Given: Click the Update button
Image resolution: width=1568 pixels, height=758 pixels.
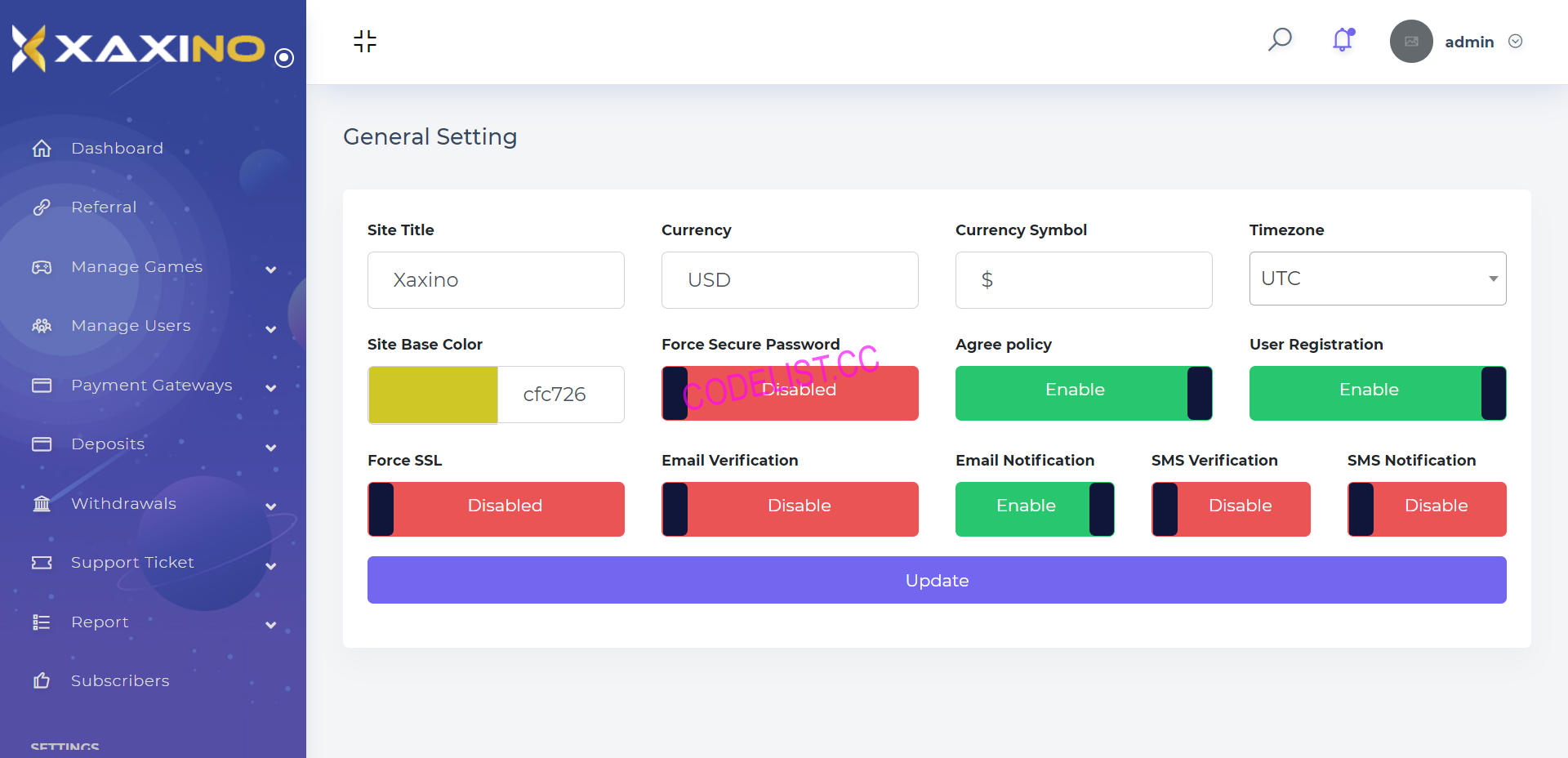Looking at the screenshot, I should pyautogui.click(x=937, y=580).
